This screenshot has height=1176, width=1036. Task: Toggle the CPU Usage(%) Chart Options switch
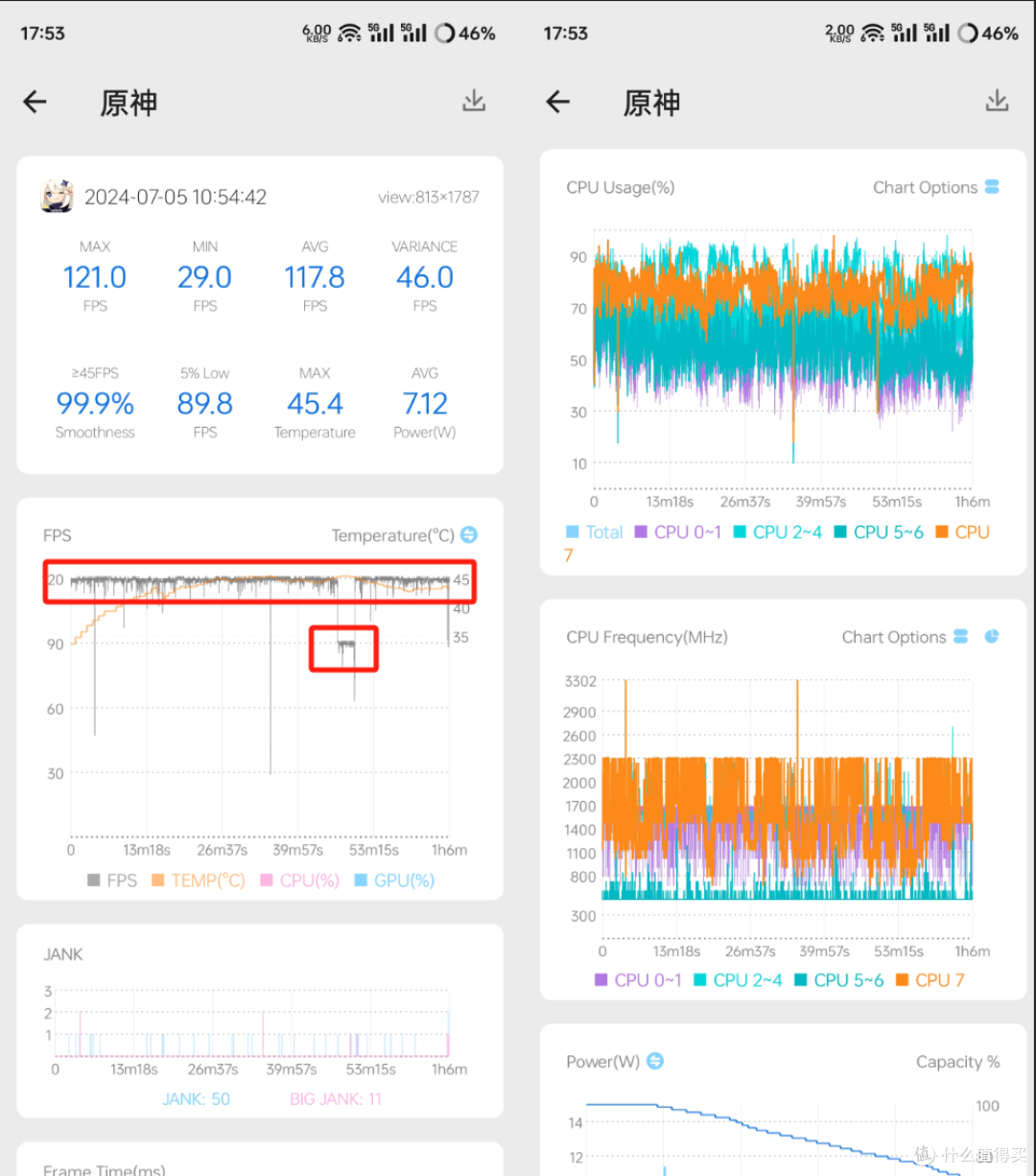[992, 187]
